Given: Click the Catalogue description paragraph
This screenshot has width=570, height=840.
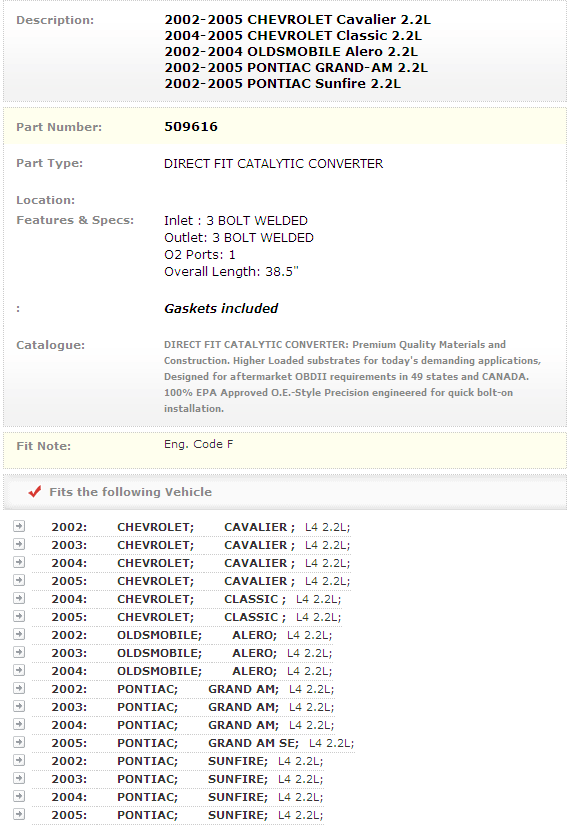Looking at the screenshot, I should pyautogui.click(x=352, y=377).
